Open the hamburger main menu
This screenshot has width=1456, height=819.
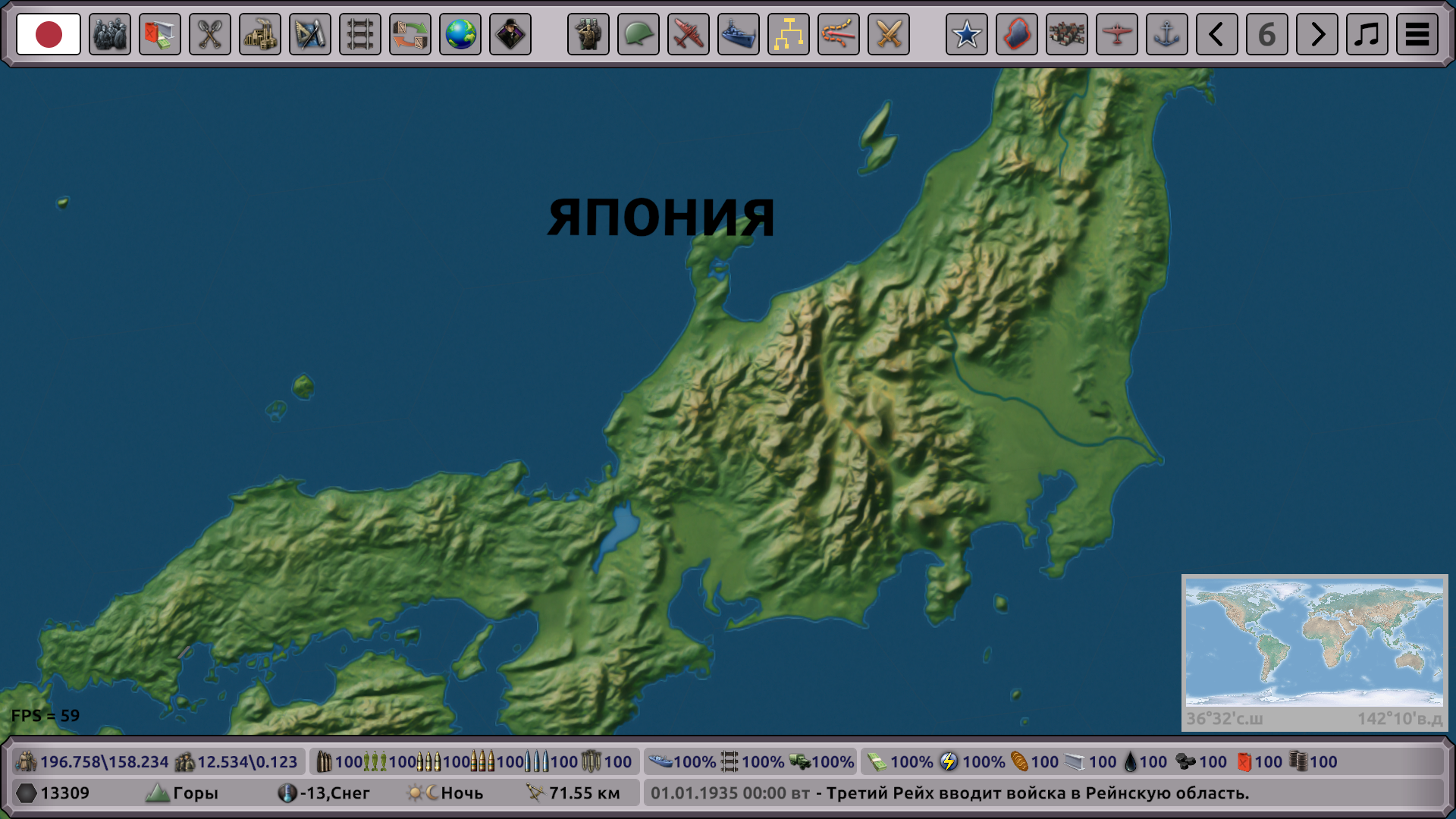[x=1417, y=34]
